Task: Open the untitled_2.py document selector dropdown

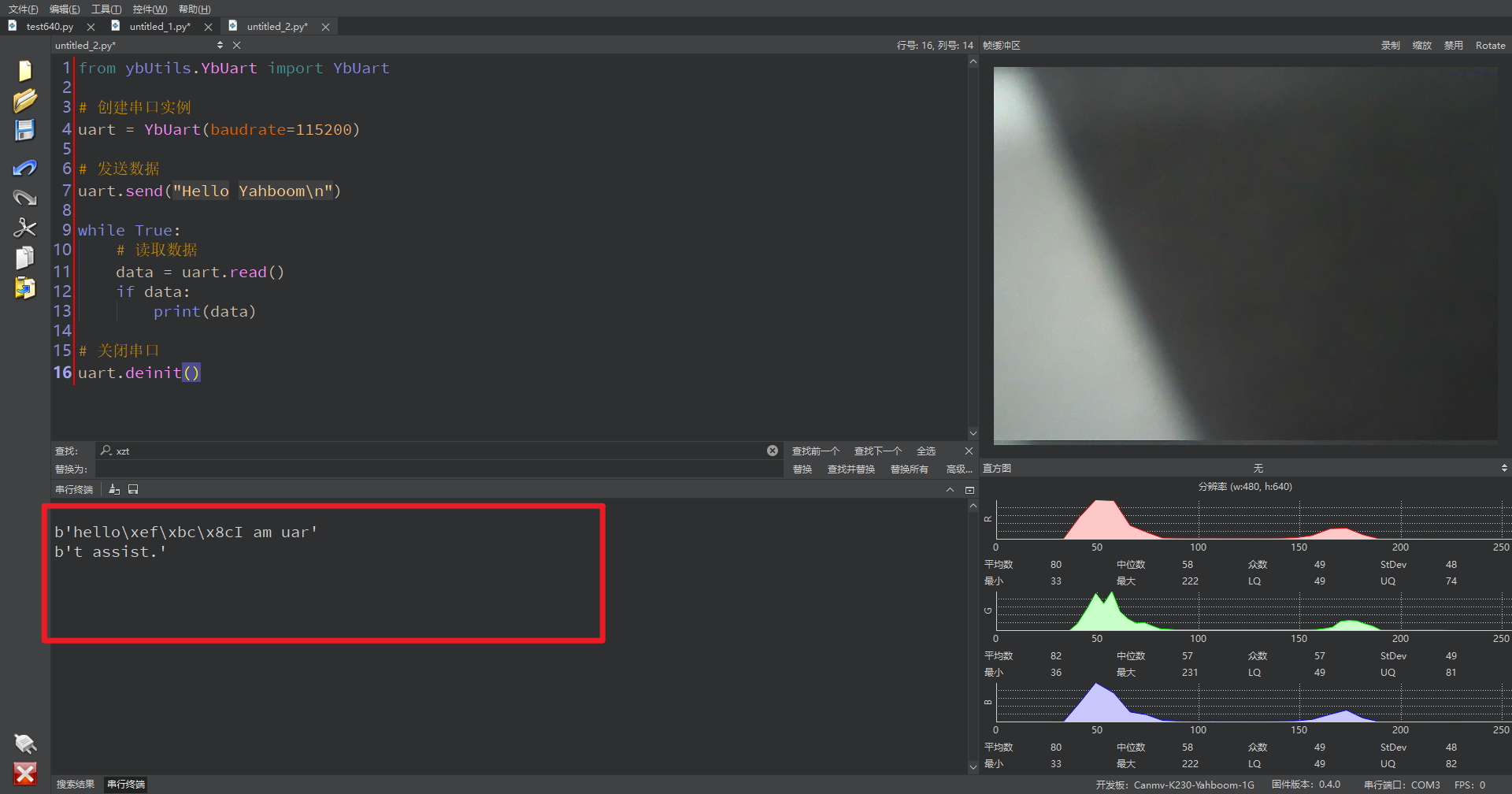Action: pyautogui.click(x=220, y=46)
